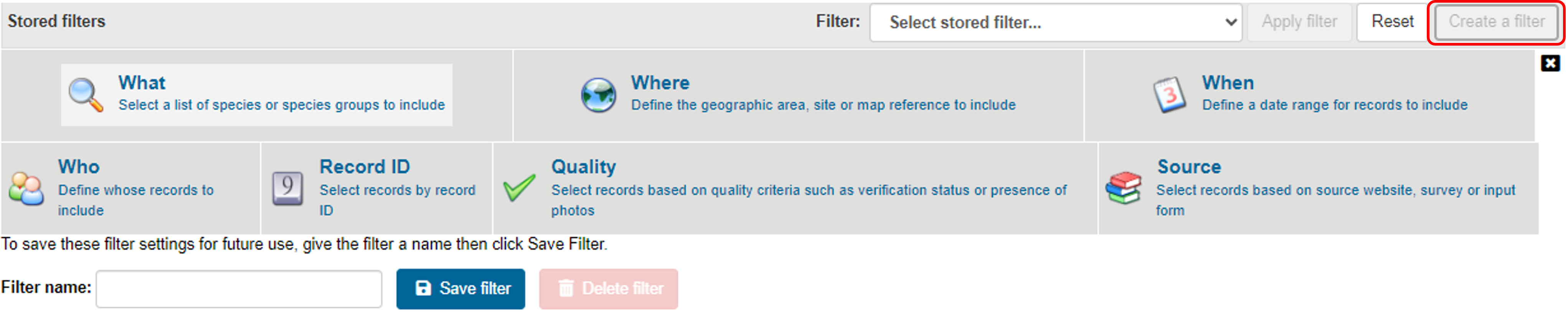Click the calendar When icon
Screen dimensions: 1568x312
pos(1169,95)
